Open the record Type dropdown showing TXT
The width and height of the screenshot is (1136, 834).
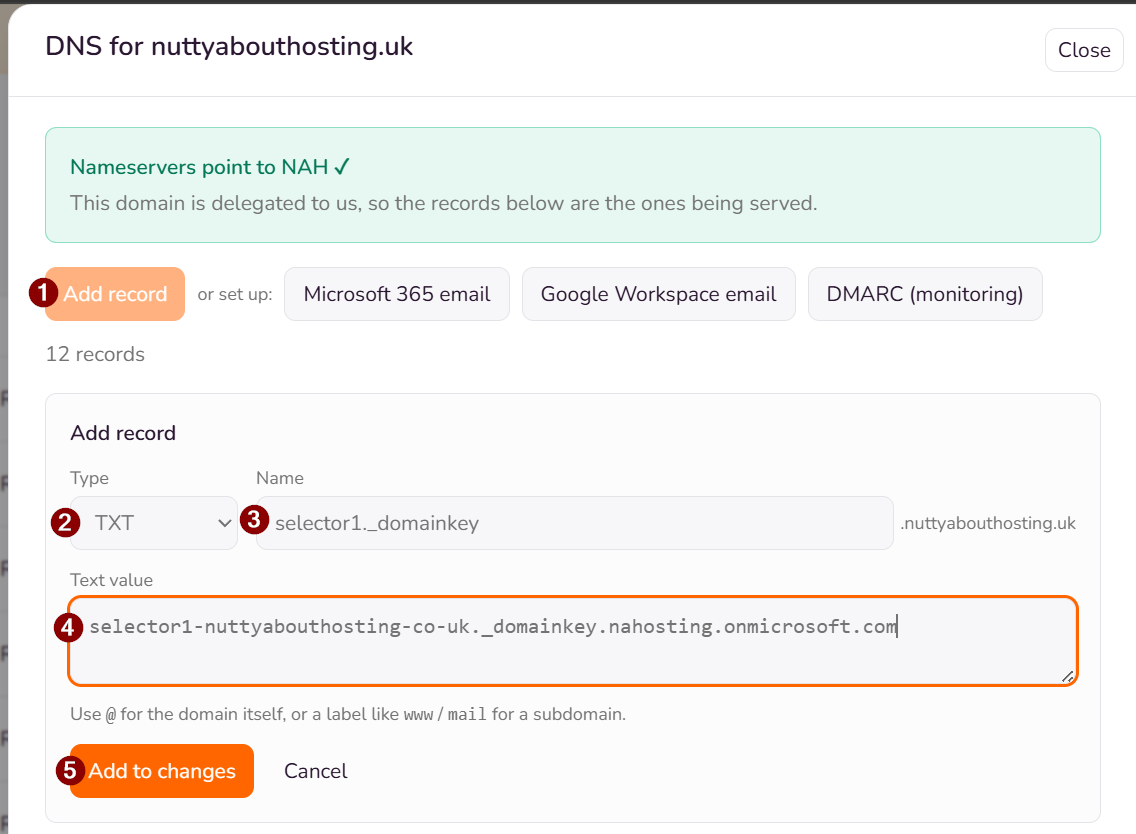coord(154,523)
